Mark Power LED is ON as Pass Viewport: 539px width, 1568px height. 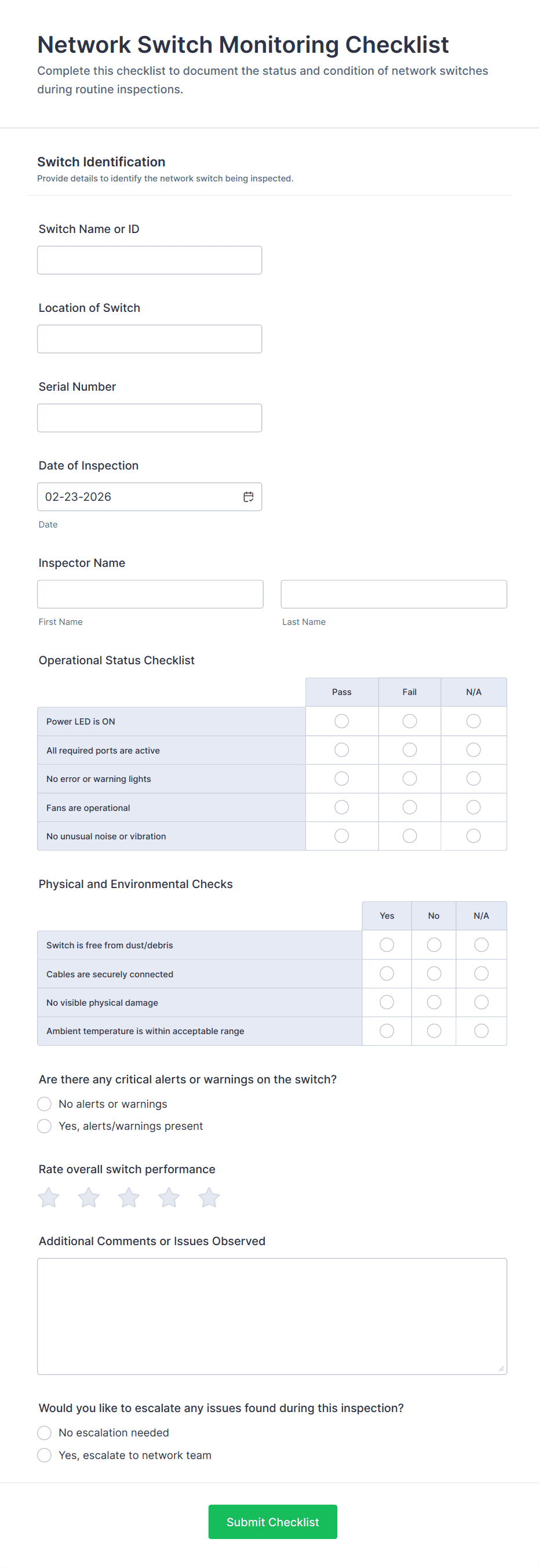(342, 721)
